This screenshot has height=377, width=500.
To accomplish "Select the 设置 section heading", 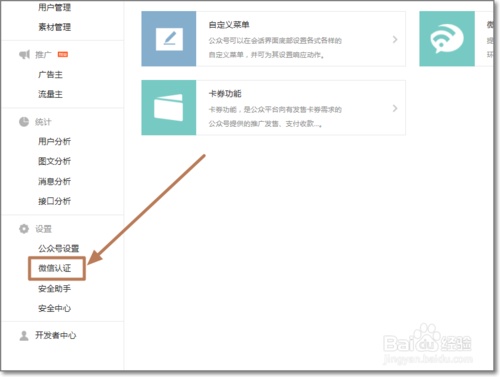I will point(43,229).
